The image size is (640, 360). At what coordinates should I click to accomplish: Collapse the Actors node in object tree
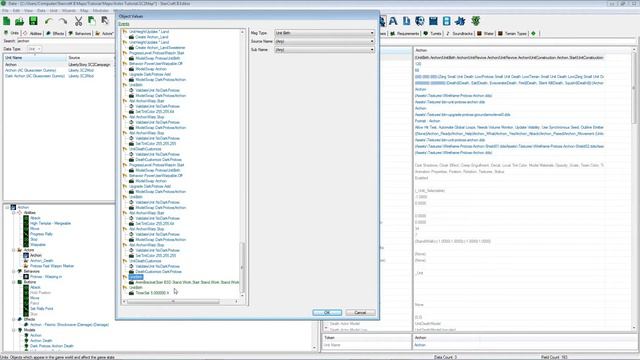point(13,250)
